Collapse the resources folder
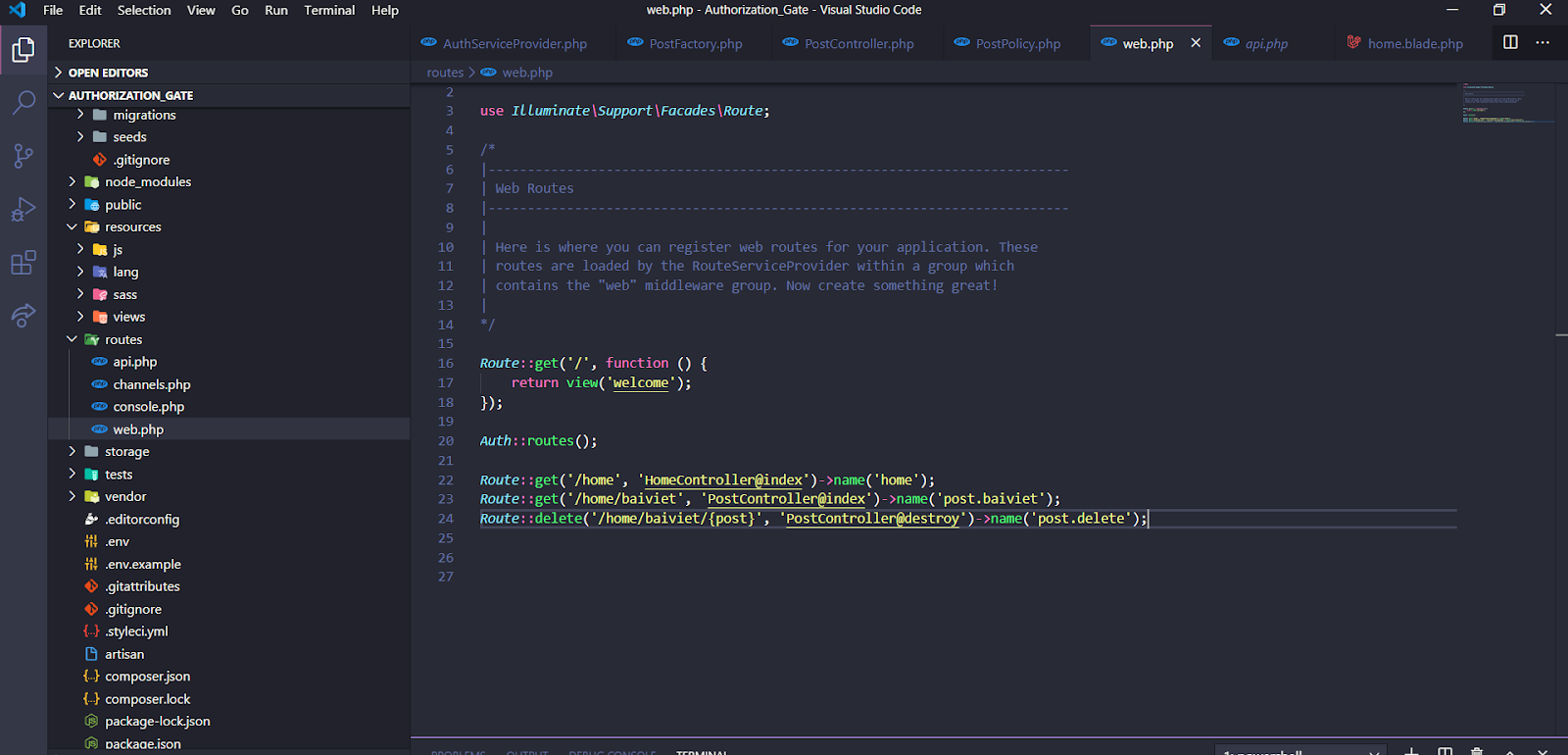The height and width of the screenshot is (755, 1568). click(x=73, y=226)
